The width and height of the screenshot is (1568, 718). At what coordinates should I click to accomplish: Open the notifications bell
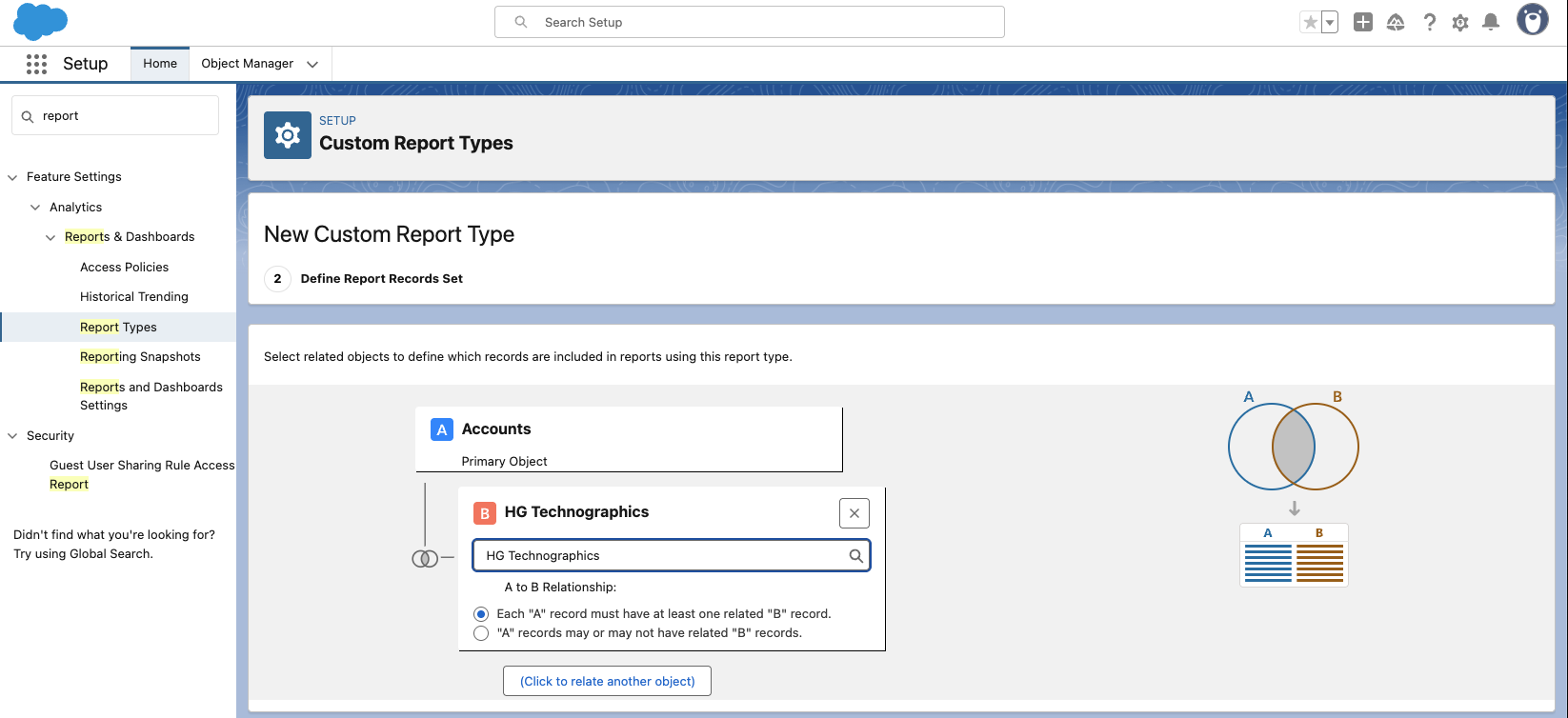pos(1492,22)
